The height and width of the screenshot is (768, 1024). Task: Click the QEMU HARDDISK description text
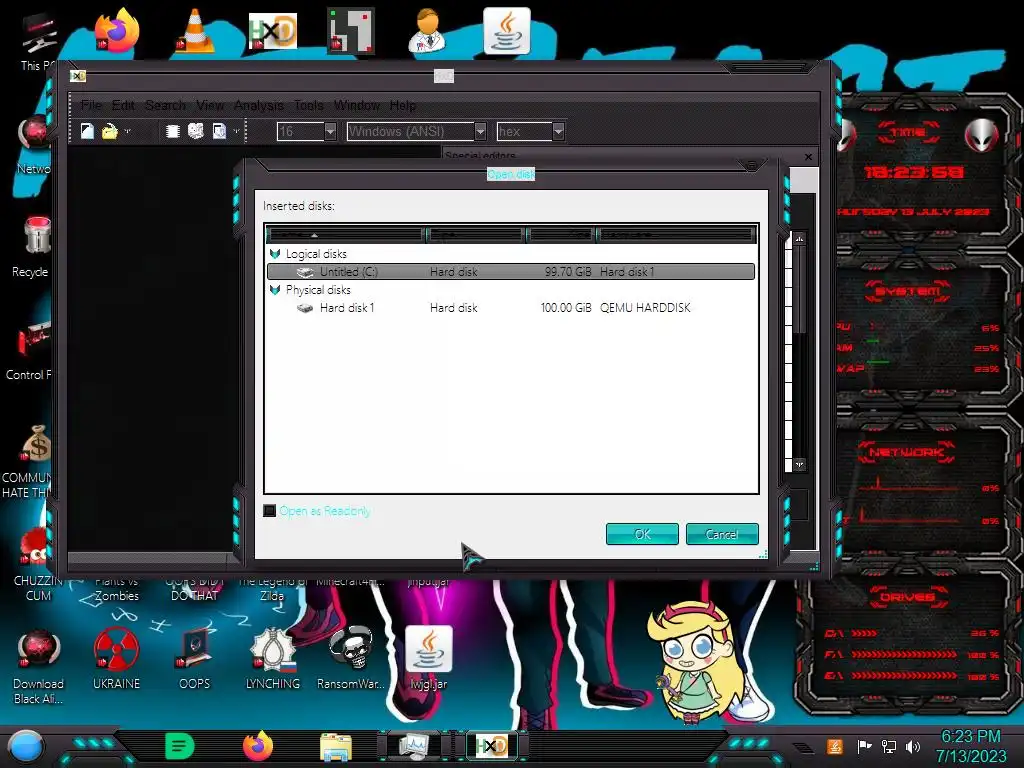coord(645,308)
